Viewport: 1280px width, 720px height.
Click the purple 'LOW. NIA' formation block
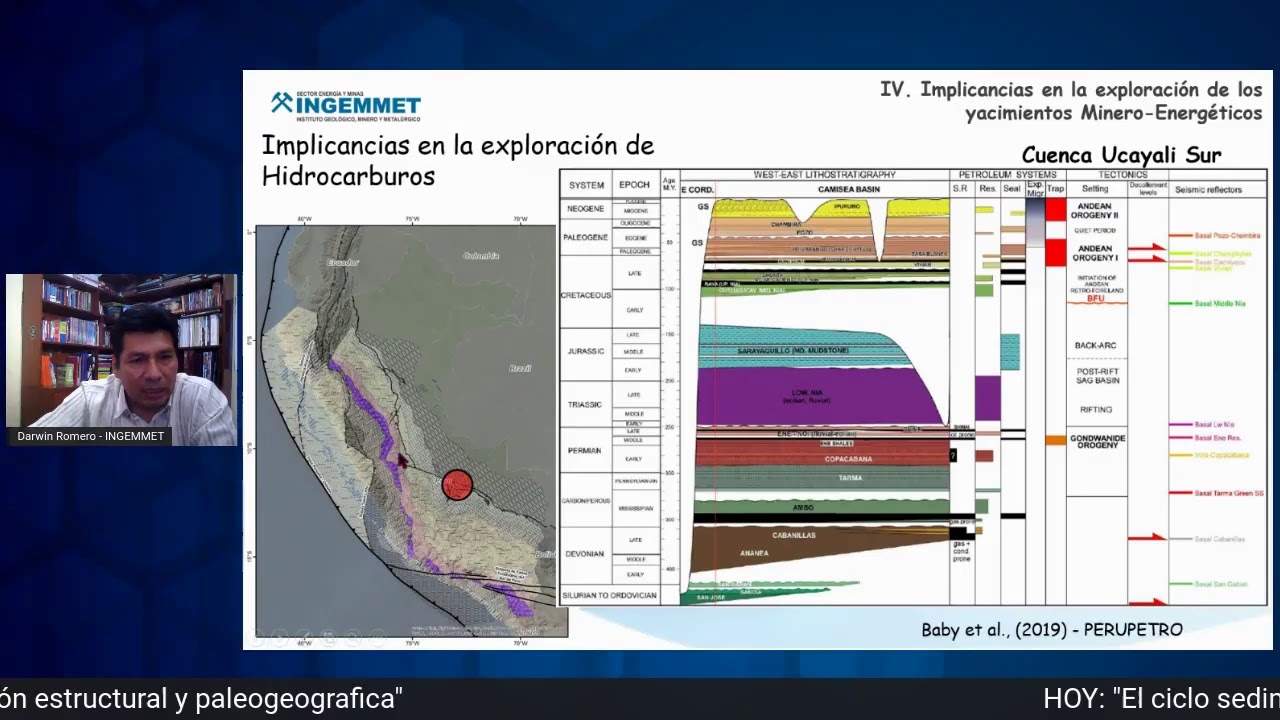(820, 396)
